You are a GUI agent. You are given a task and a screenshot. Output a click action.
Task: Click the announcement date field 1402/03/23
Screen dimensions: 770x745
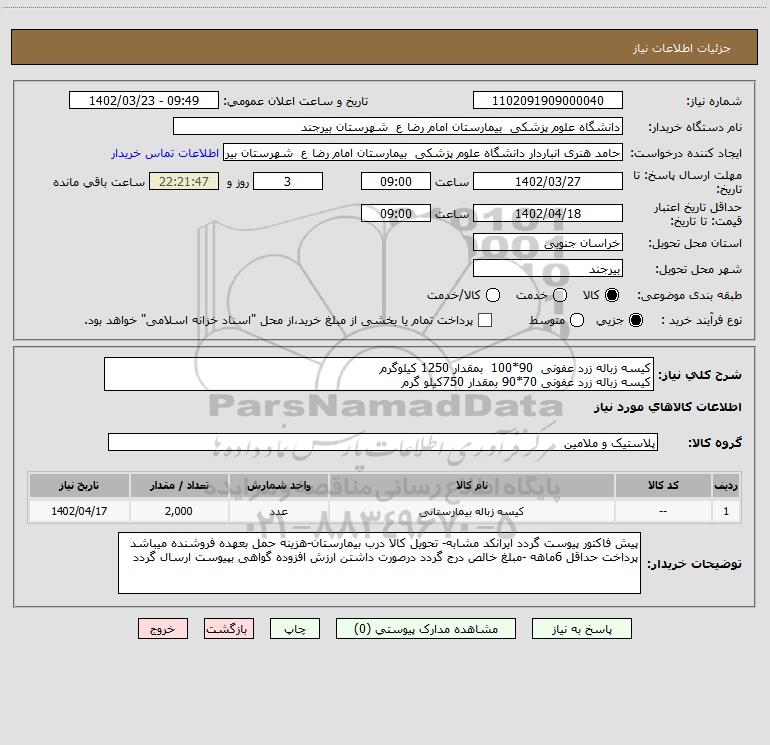tap(144, 100)
